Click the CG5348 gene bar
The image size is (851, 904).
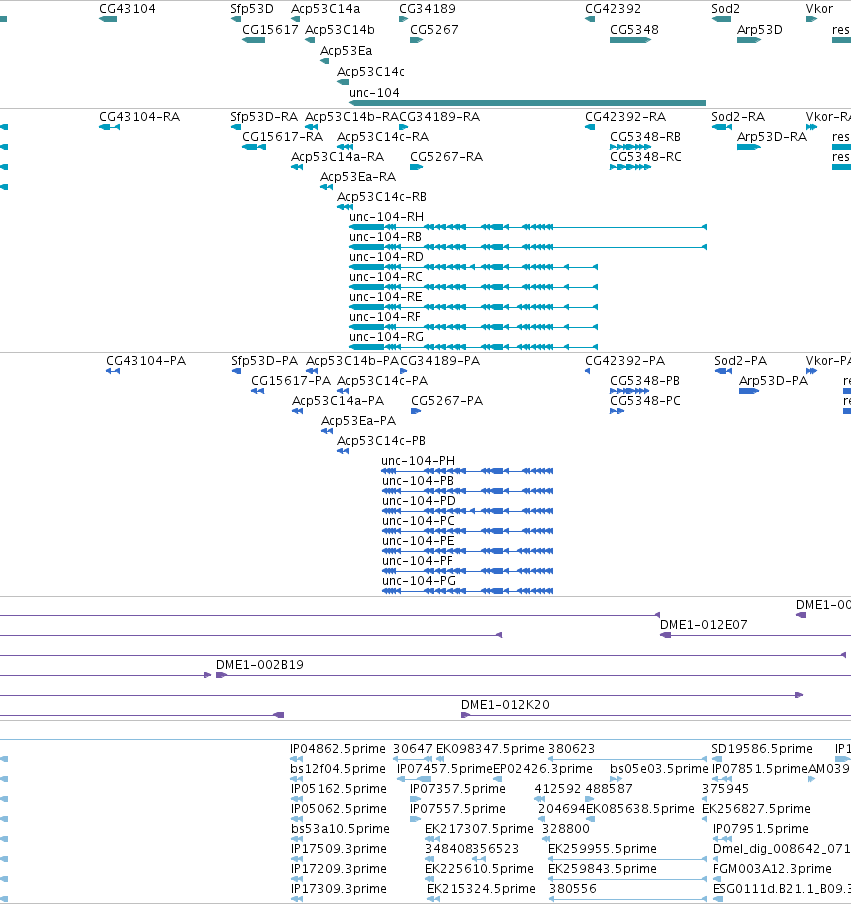(630, 40)
